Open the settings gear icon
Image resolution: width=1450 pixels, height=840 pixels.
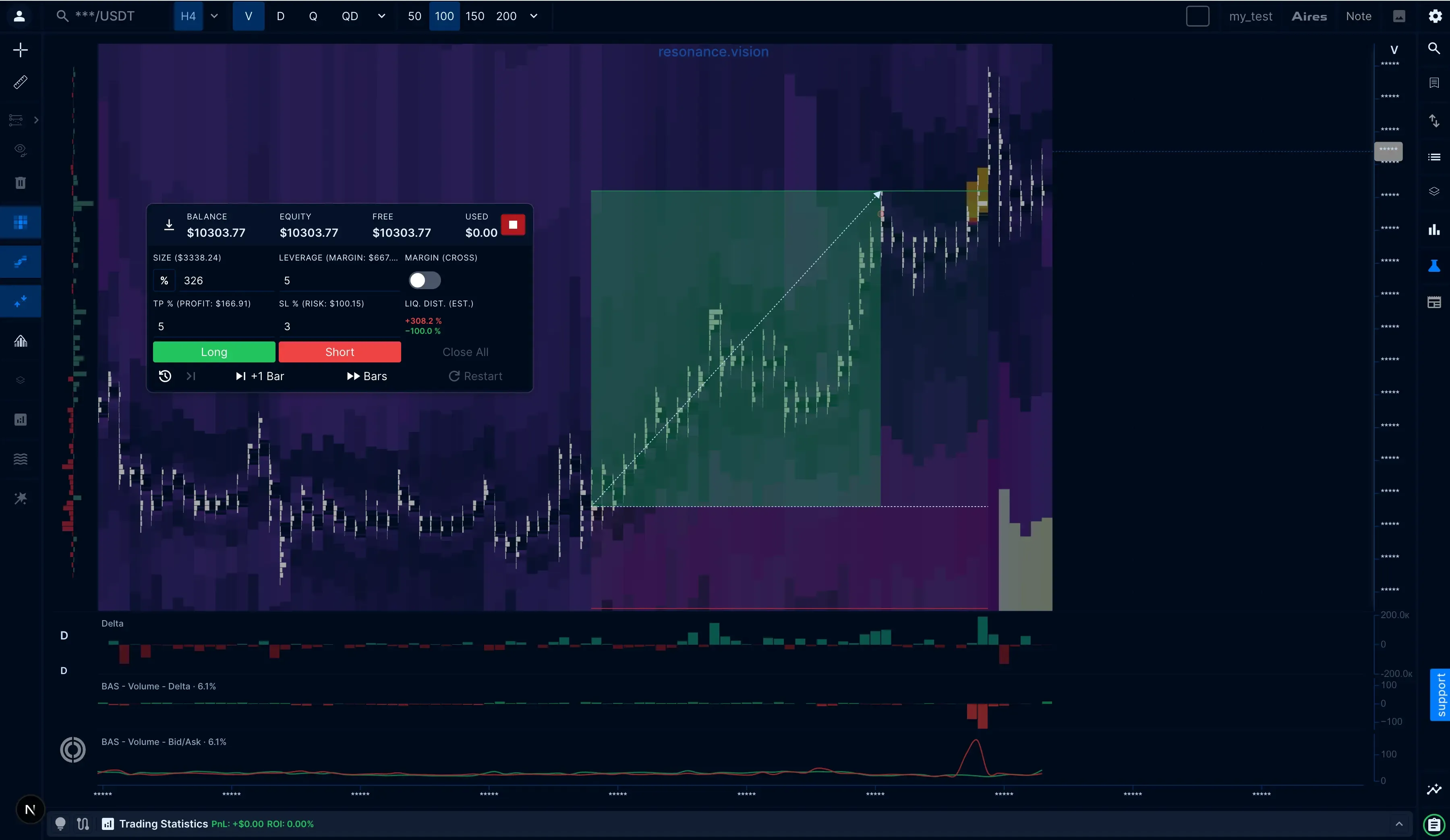(x=1435, y=16)
